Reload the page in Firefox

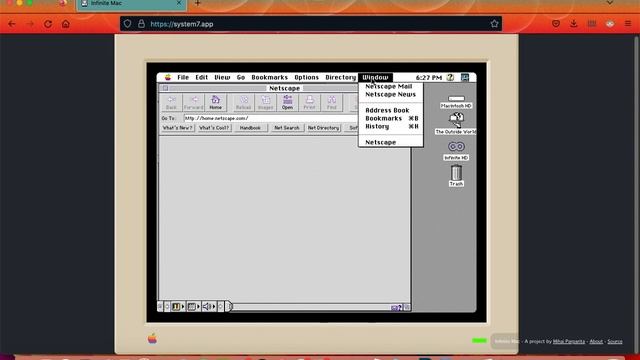(x=48, y=24)
